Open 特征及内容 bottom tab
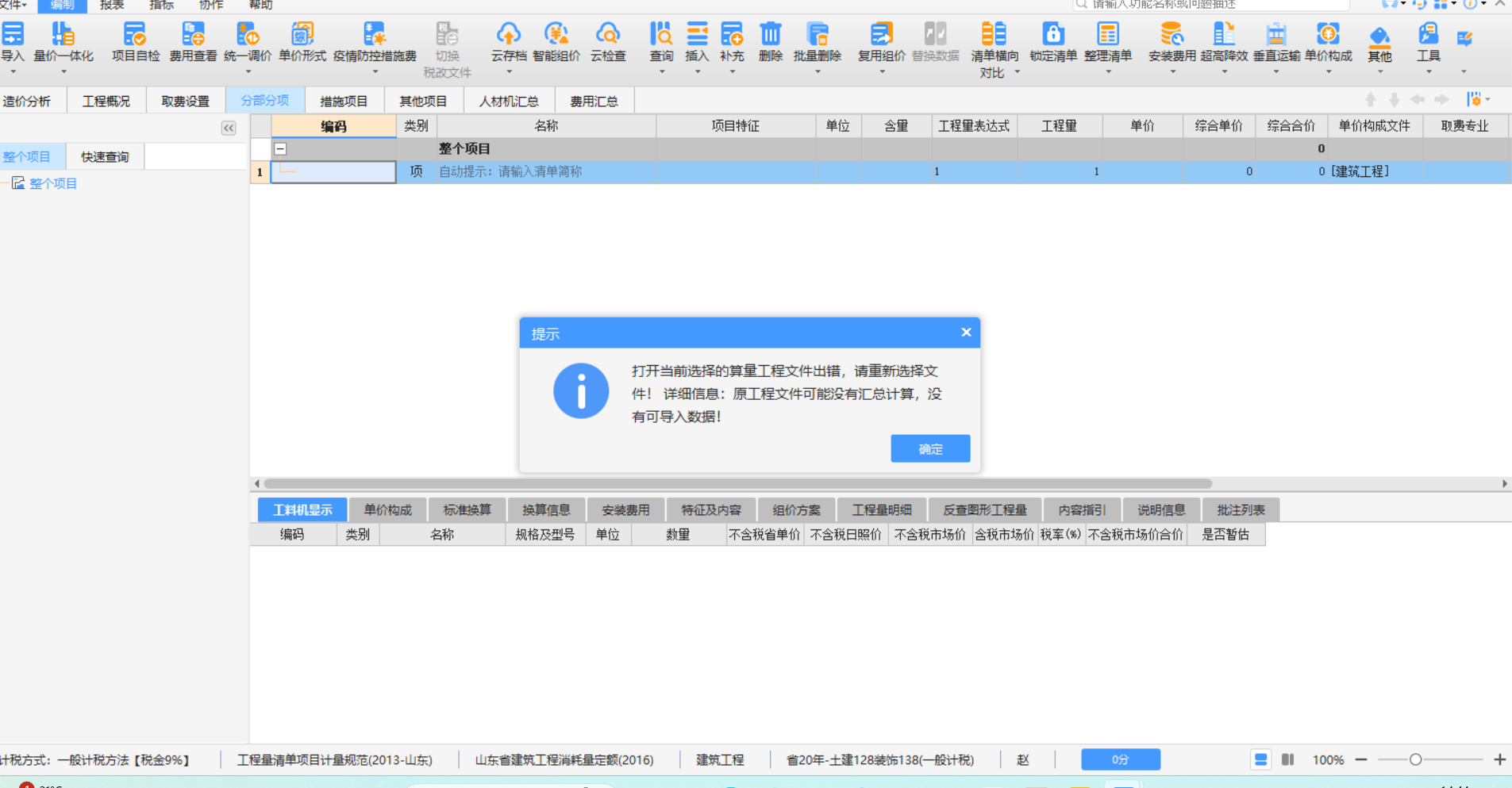1512x788 pixels. click(711, 509)
